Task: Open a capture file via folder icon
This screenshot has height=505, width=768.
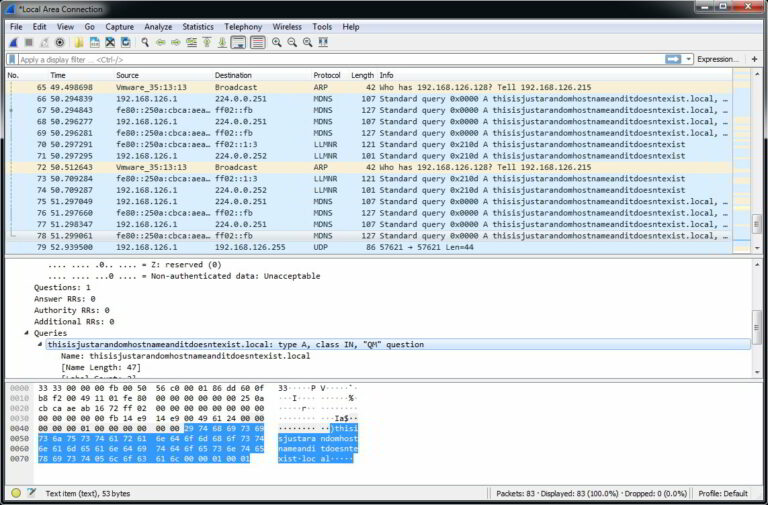Action: coord(79,43)
